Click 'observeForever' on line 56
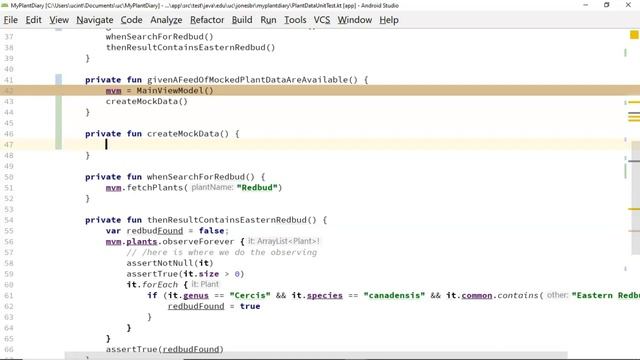640x360 pixels. 198,241
